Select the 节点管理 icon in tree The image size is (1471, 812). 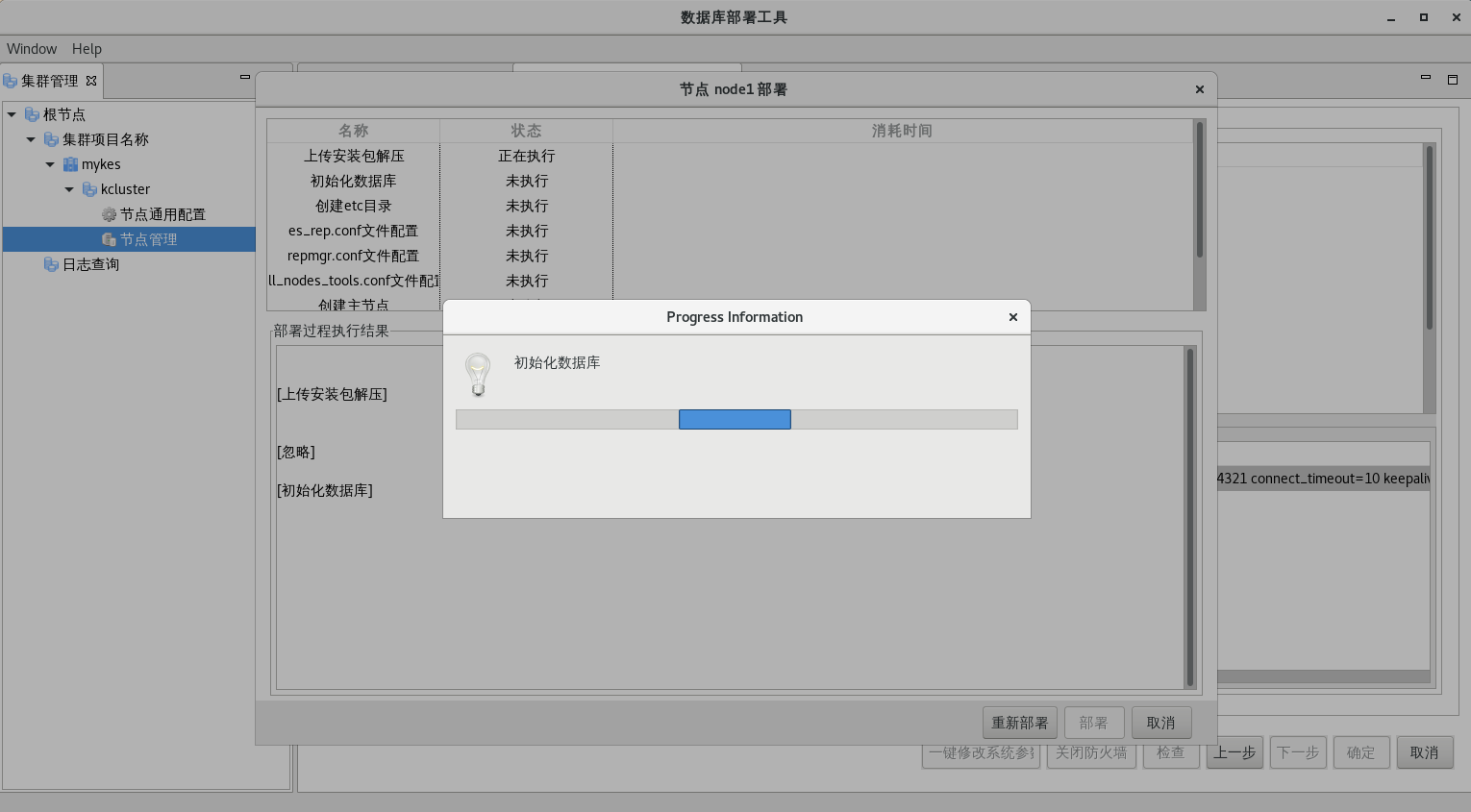tap(109, 239)
